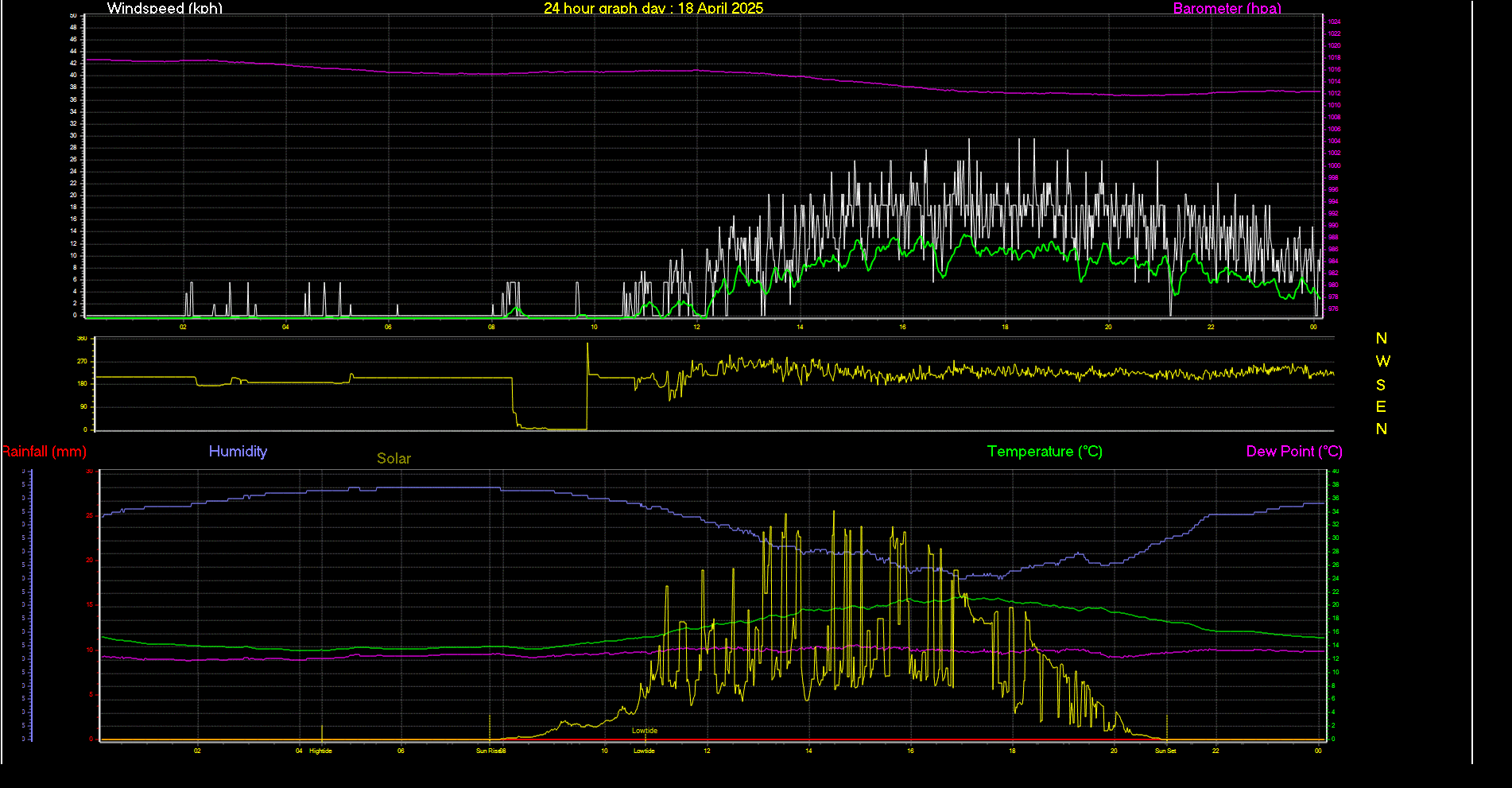Click the Dew Point (°C) legend label
The height and width of the screenshot is (788, 1512).
[1293, 452]
